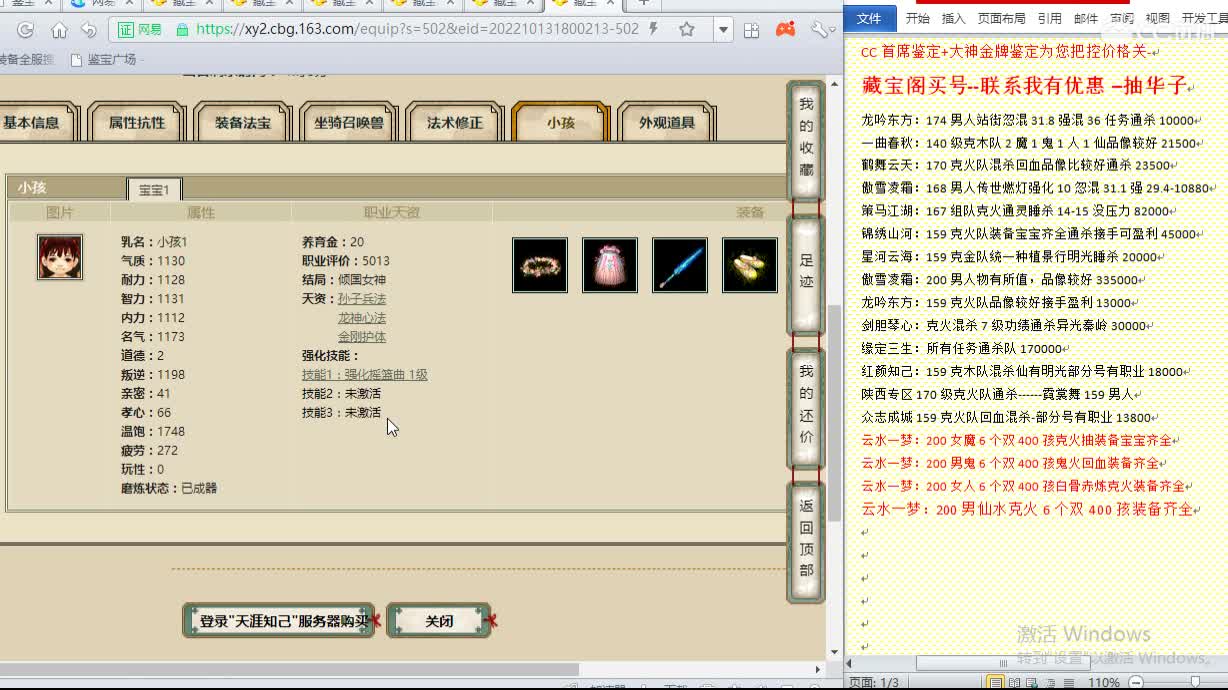Image resolution: width=1228 pixels, height=690 pixels.
Task: Click the lightning speed-mode icon in address bar
Action: pyautogui.click(x=654, y=29)
